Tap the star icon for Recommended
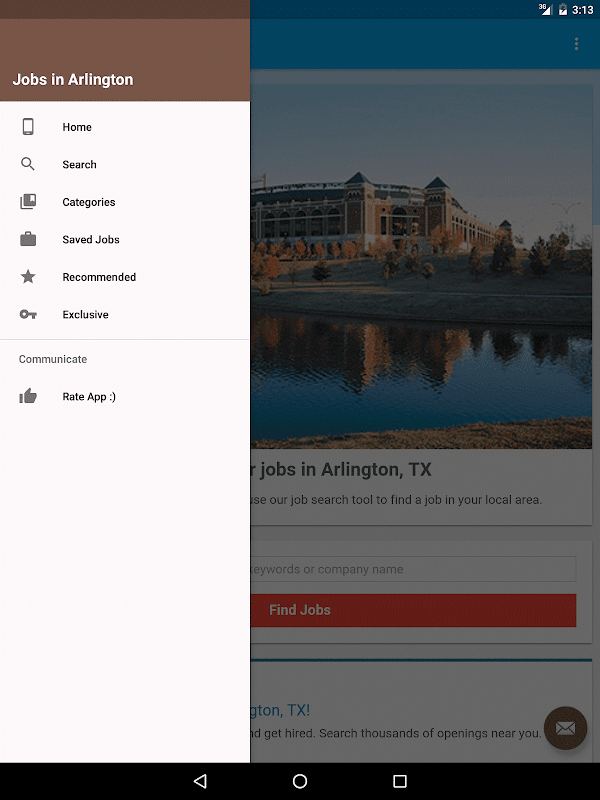 [x=28, y=277]
